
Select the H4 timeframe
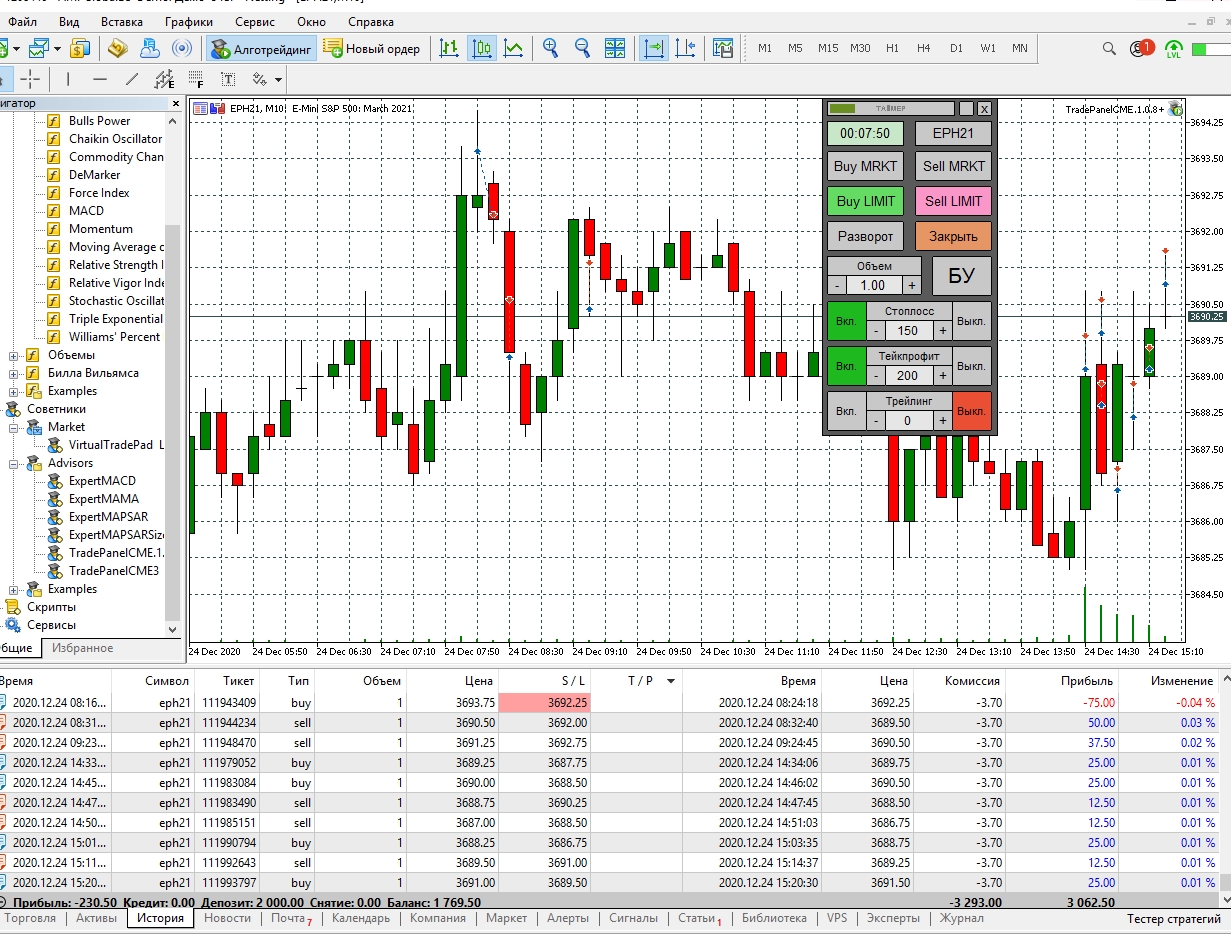click(924, 48)
